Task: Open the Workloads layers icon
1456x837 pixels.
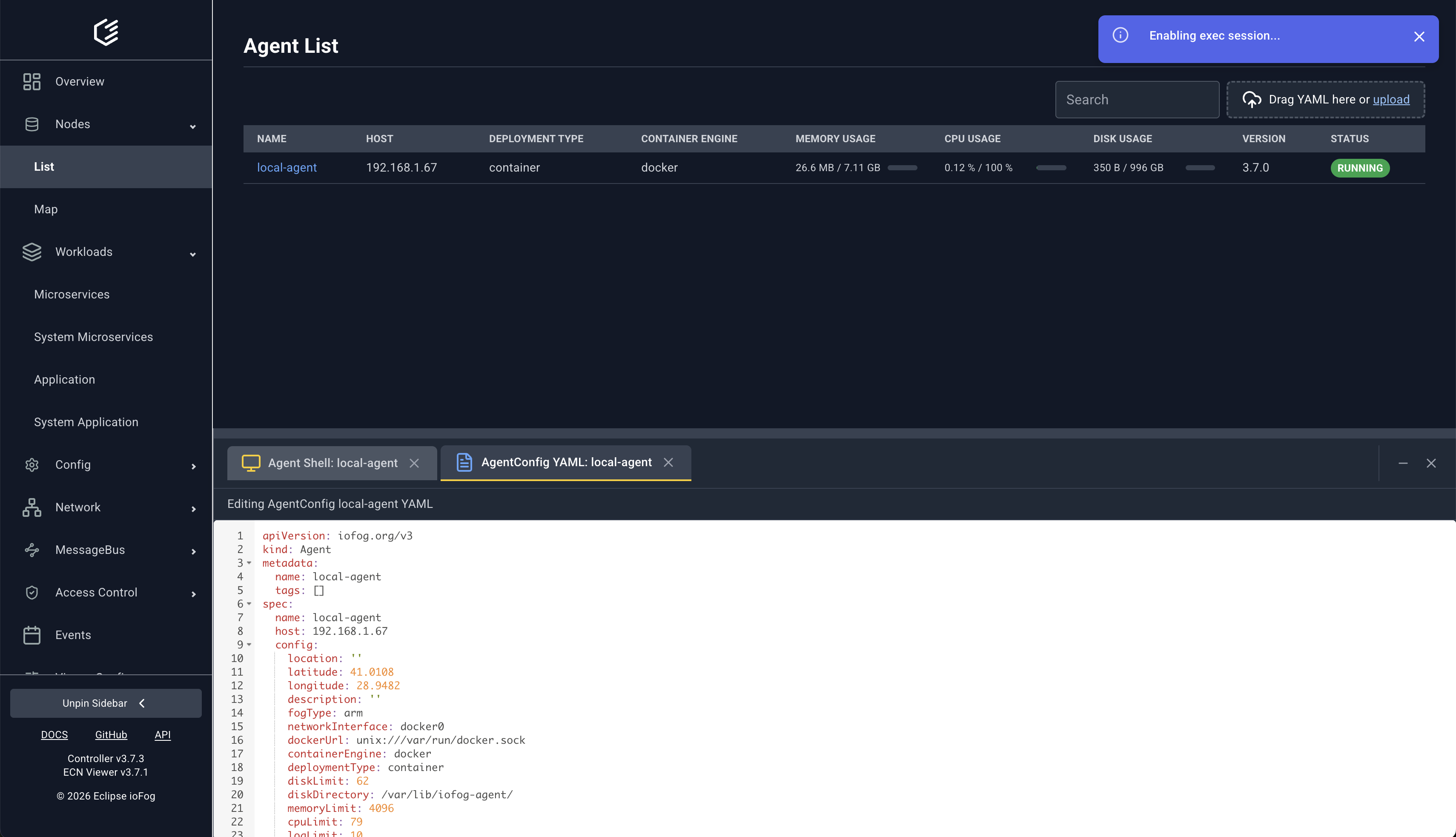Action: point(32,252)
